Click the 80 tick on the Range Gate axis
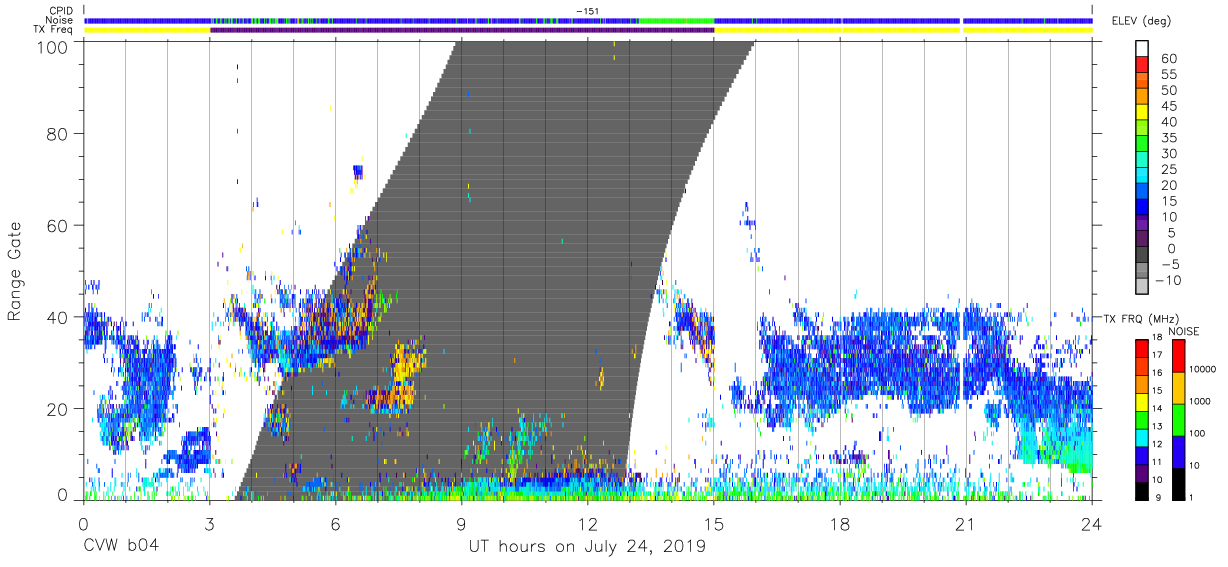The height and width of the screenshot is (567, 1228). (x=58, y=133)
